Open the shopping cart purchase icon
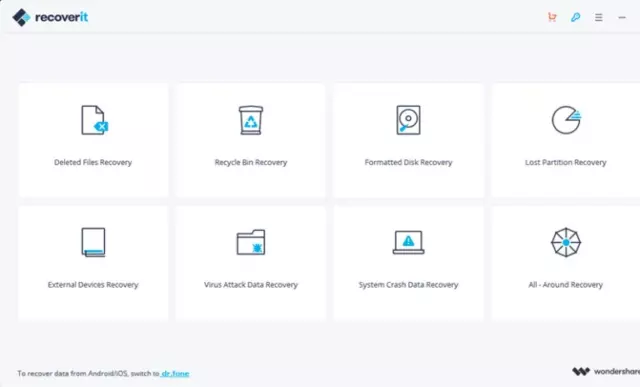640x387 pixels. [552, 17]
